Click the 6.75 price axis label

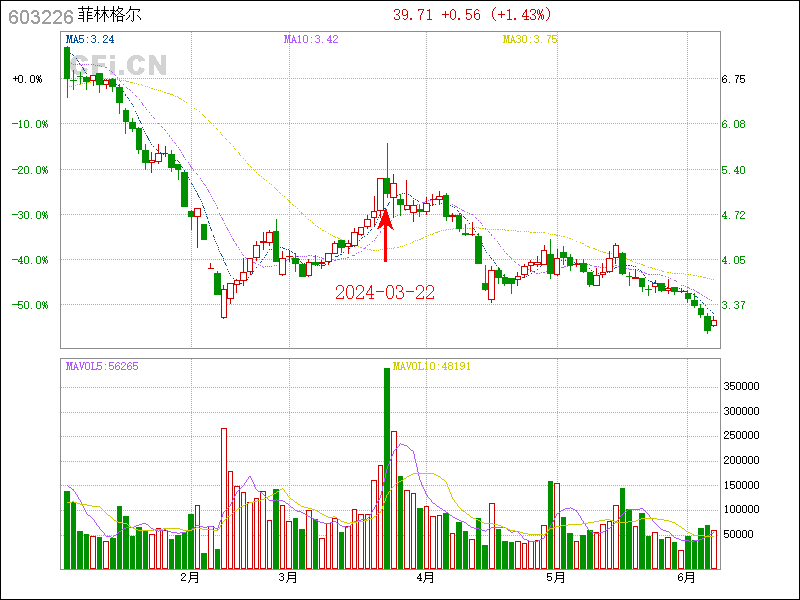(x=733, y=79)
